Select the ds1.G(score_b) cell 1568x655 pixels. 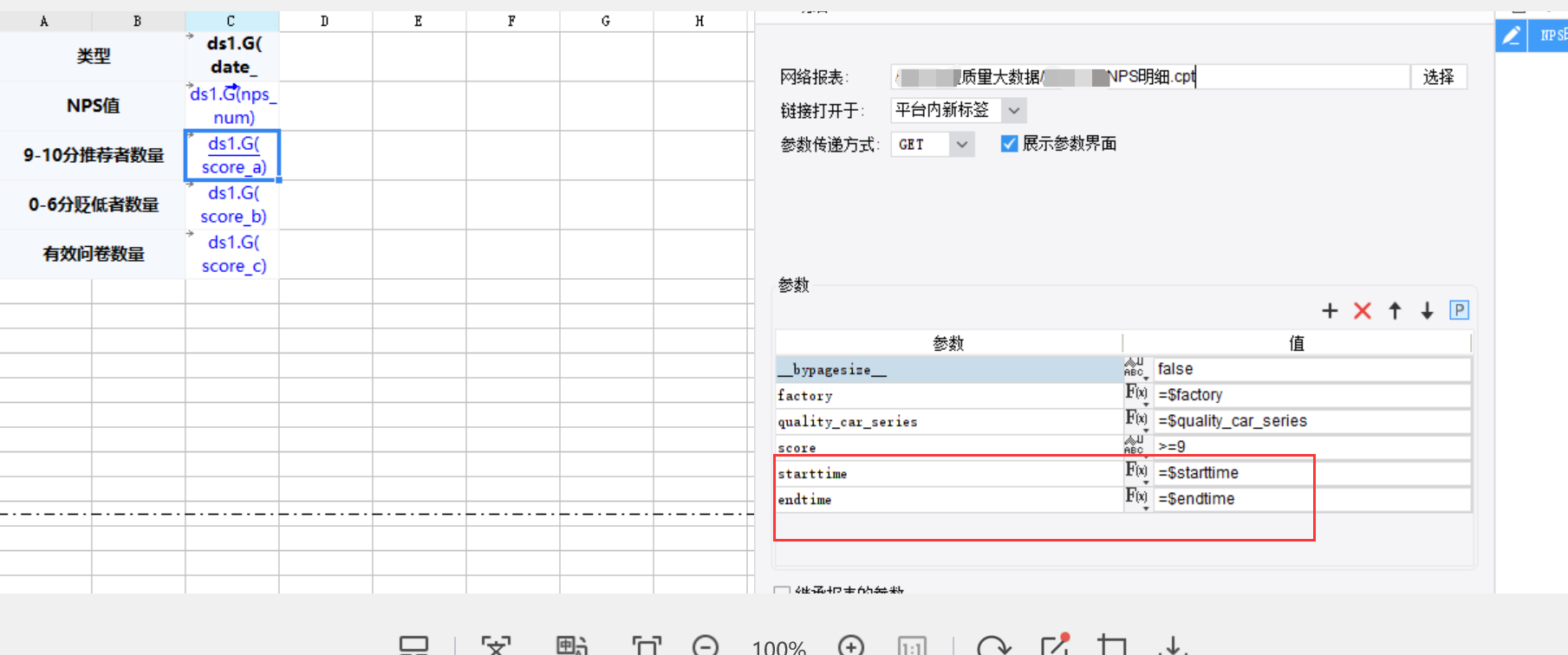[232, 204]
